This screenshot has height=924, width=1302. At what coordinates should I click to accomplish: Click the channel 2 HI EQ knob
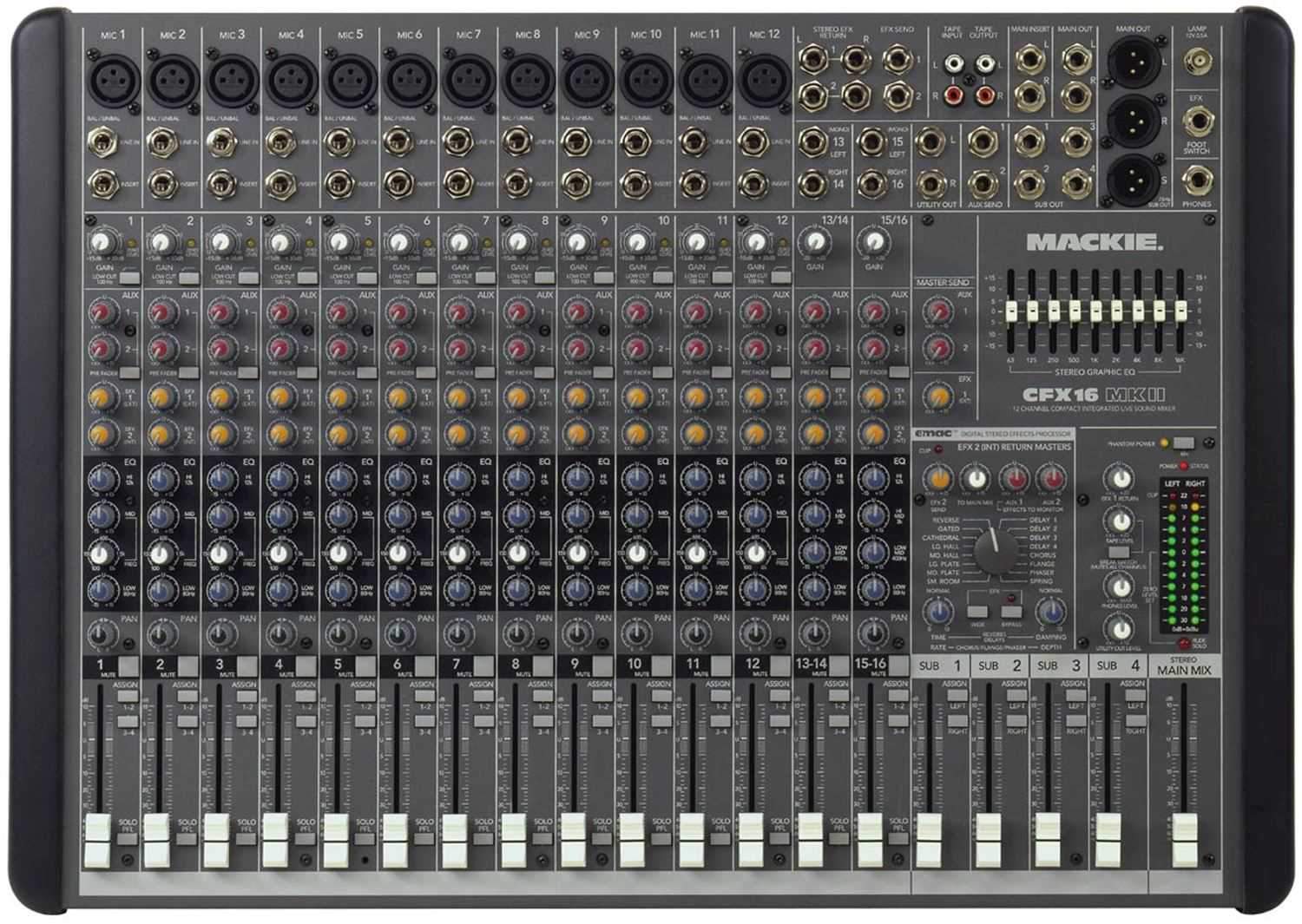161,479
